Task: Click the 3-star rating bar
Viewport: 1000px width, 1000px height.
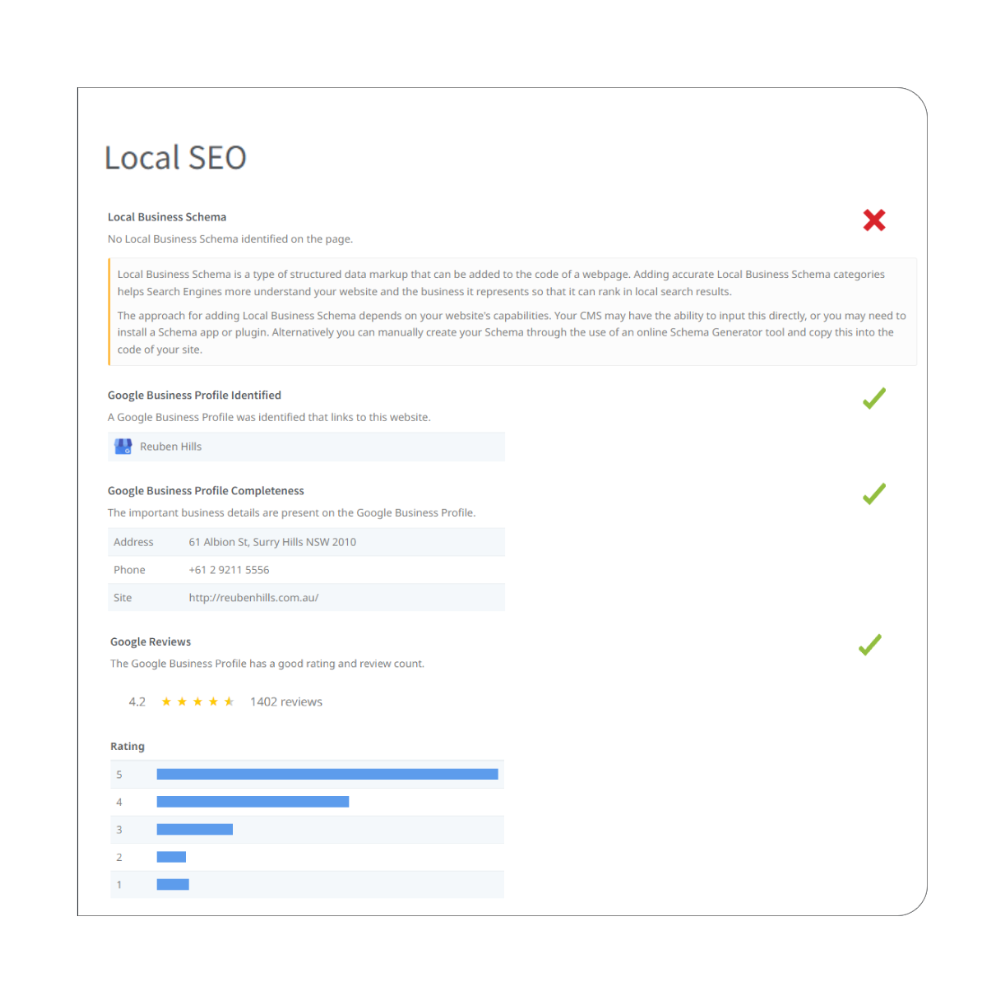Action: (195, 829)
